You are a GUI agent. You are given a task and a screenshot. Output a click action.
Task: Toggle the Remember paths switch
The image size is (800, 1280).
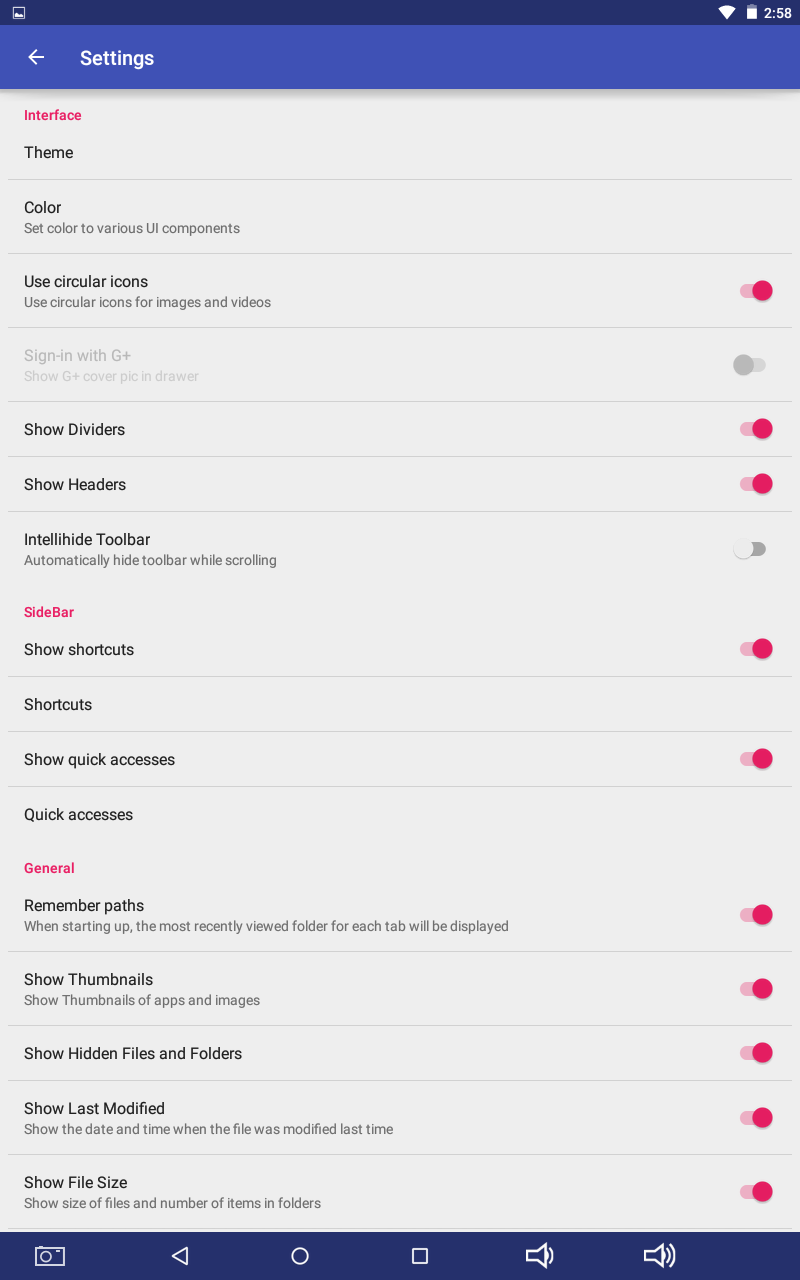coord(756,915)
